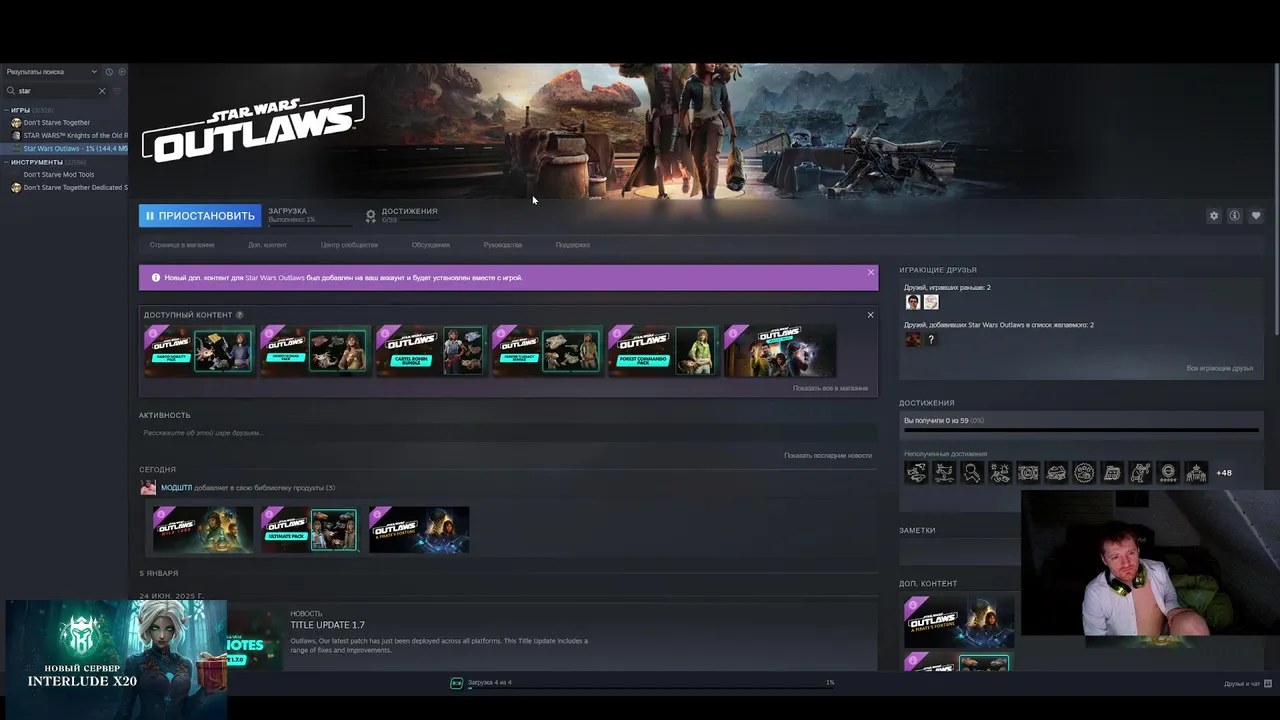Image resolution: width=1280 pixels, height=720 pixels.
Task: Click Показать последние новости link
Action: (828, 455)
